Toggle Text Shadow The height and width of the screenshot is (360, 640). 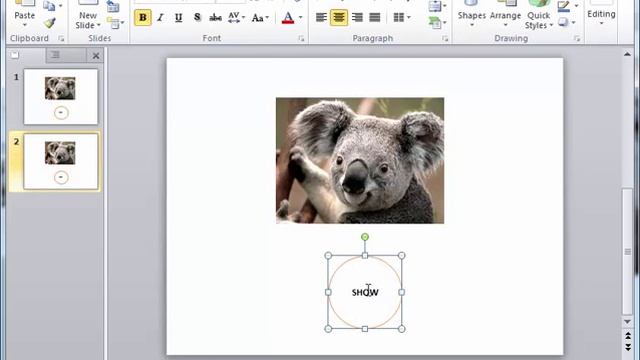[197, 18]
